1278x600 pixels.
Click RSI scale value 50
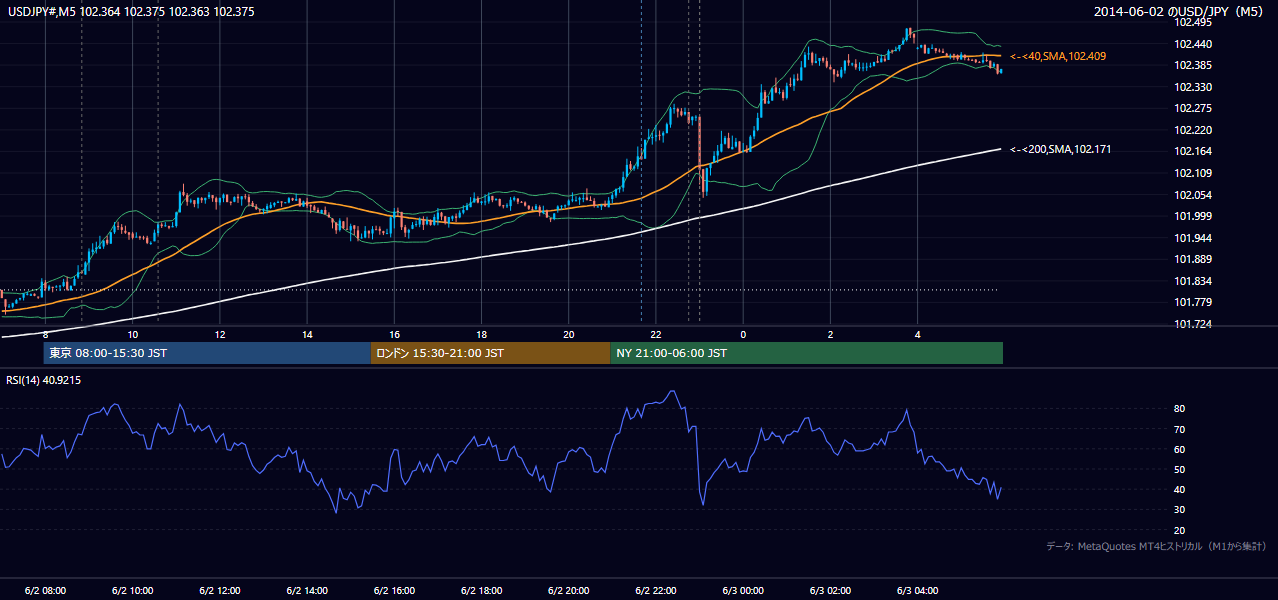(x=1180, y=469)
